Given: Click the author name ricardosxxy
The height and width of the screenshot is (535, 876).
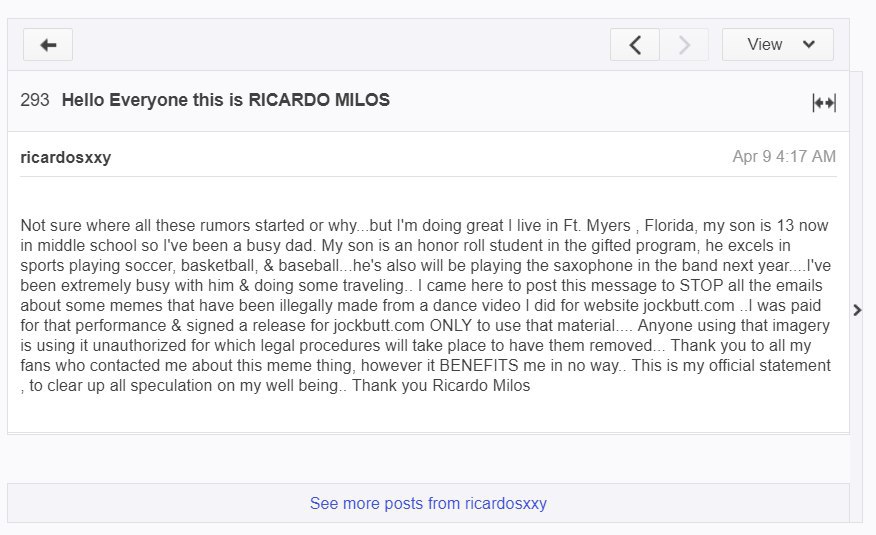Looking at the screenshot, I should pyautogui.click(x=66, y=157).
